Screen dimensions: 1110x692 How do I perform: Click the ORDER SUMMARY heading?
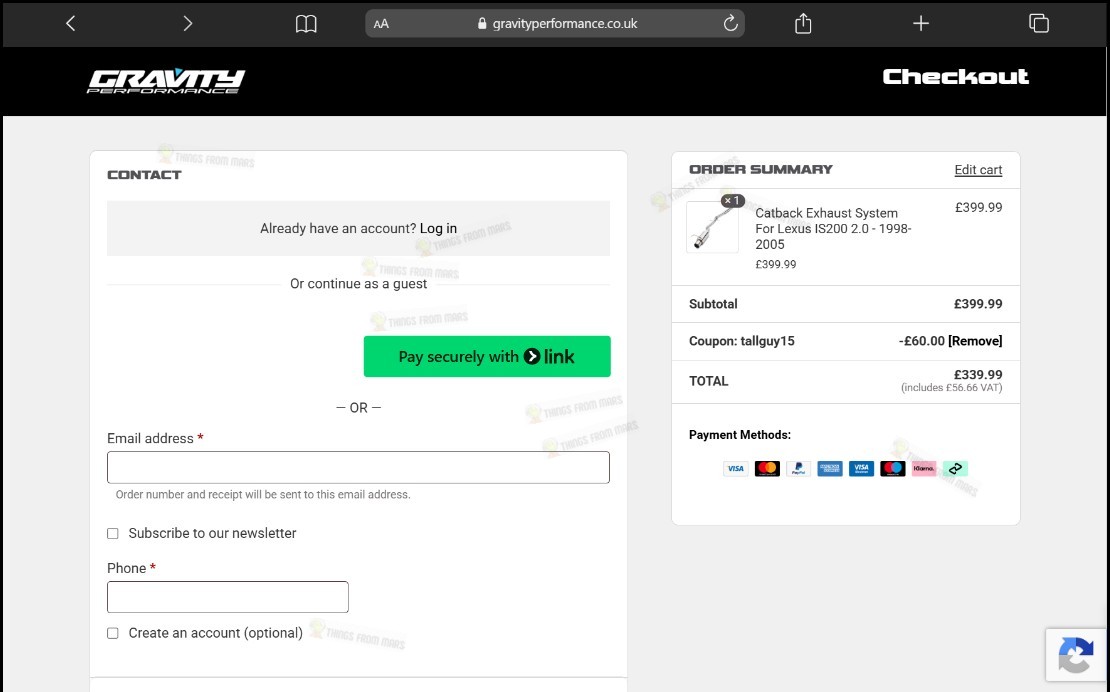(x=760, y=169)
